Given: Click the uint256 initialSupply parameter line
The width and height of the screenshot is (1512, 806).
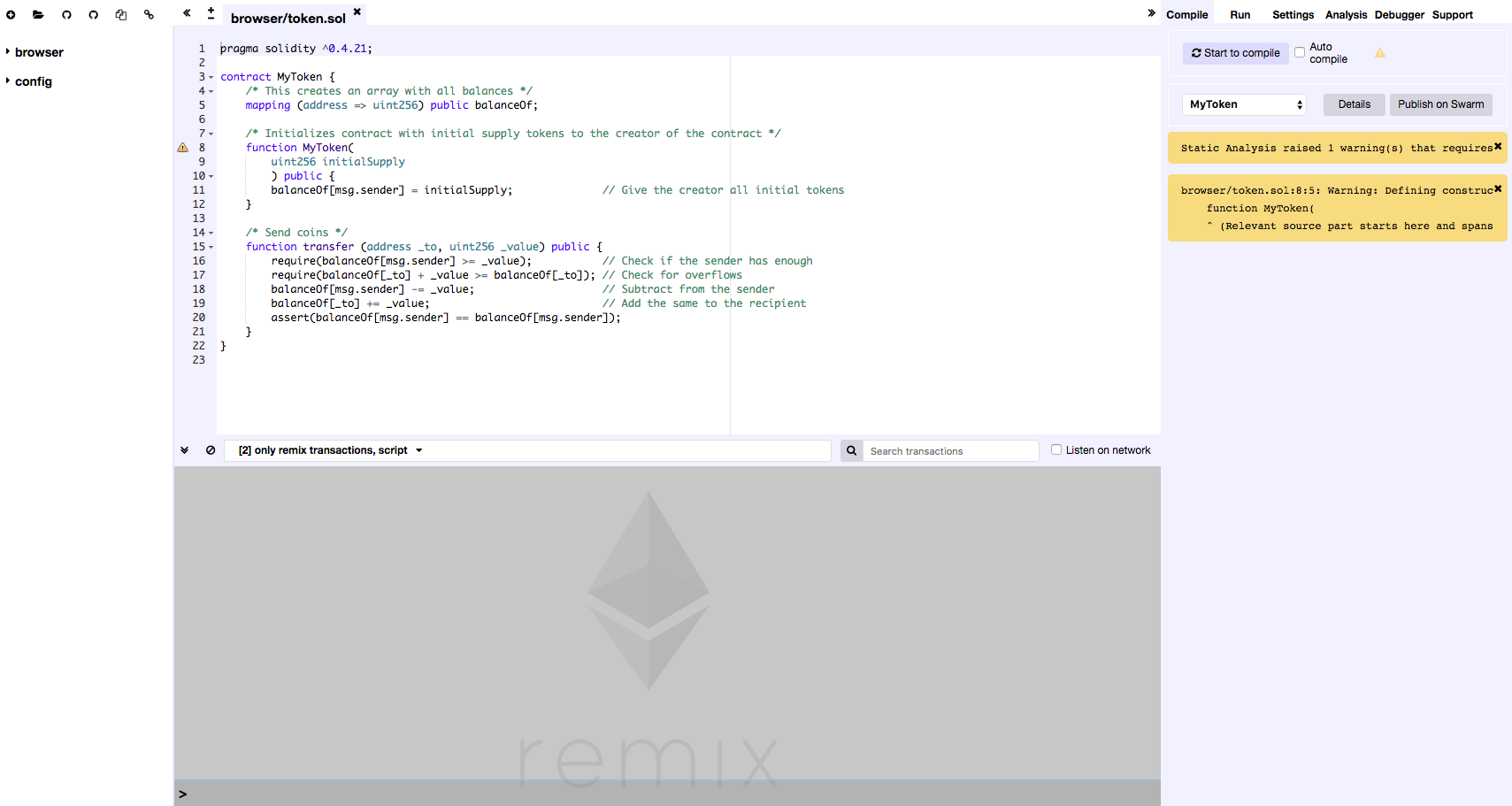Looking at the screenshot, I should point(338,162).
